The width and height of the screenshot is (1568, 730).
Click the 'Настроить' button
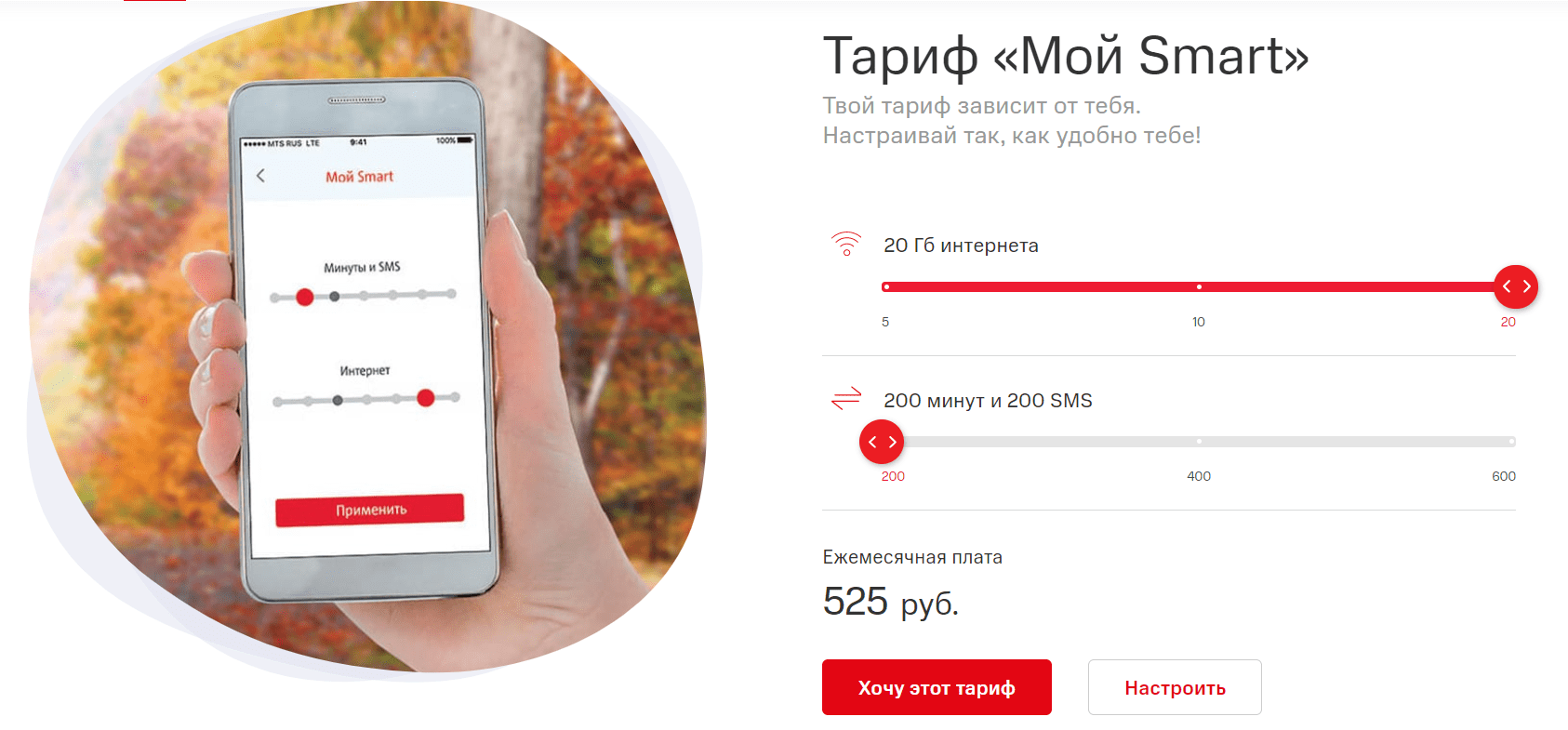tap(1175, 687)
